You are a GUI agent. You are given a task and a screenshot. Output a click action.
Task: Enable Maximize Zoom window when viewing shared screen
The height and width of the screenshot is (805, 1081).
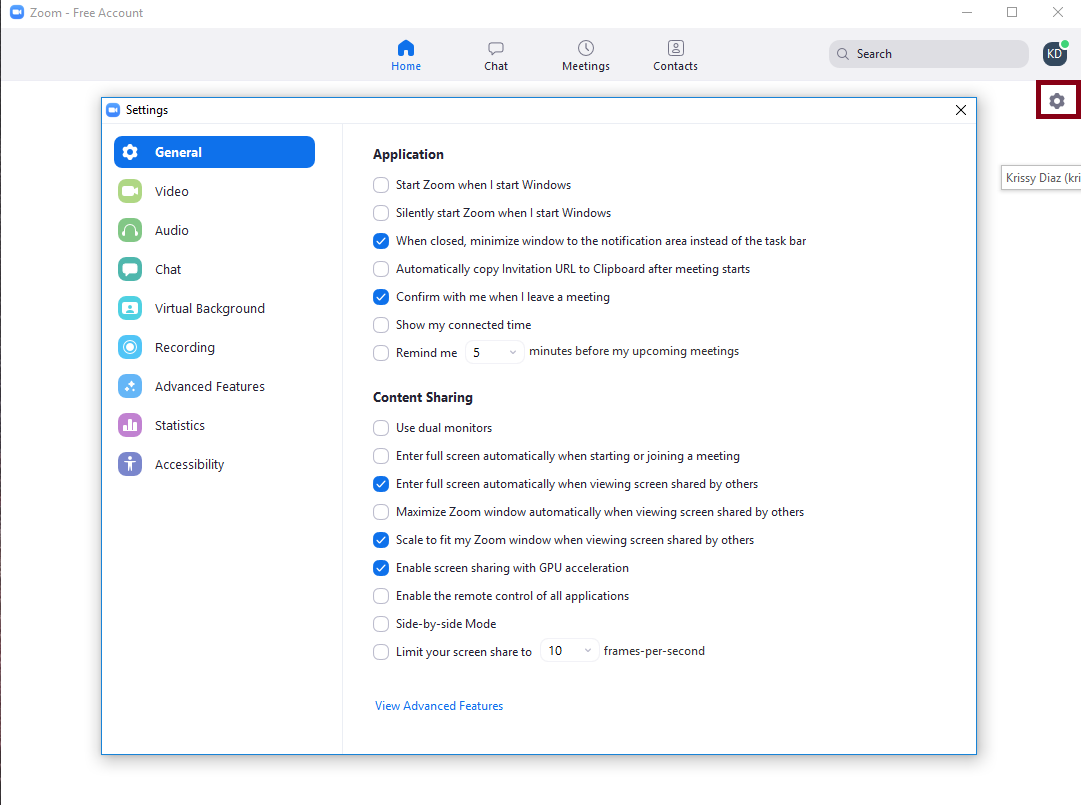pos(381,512)
